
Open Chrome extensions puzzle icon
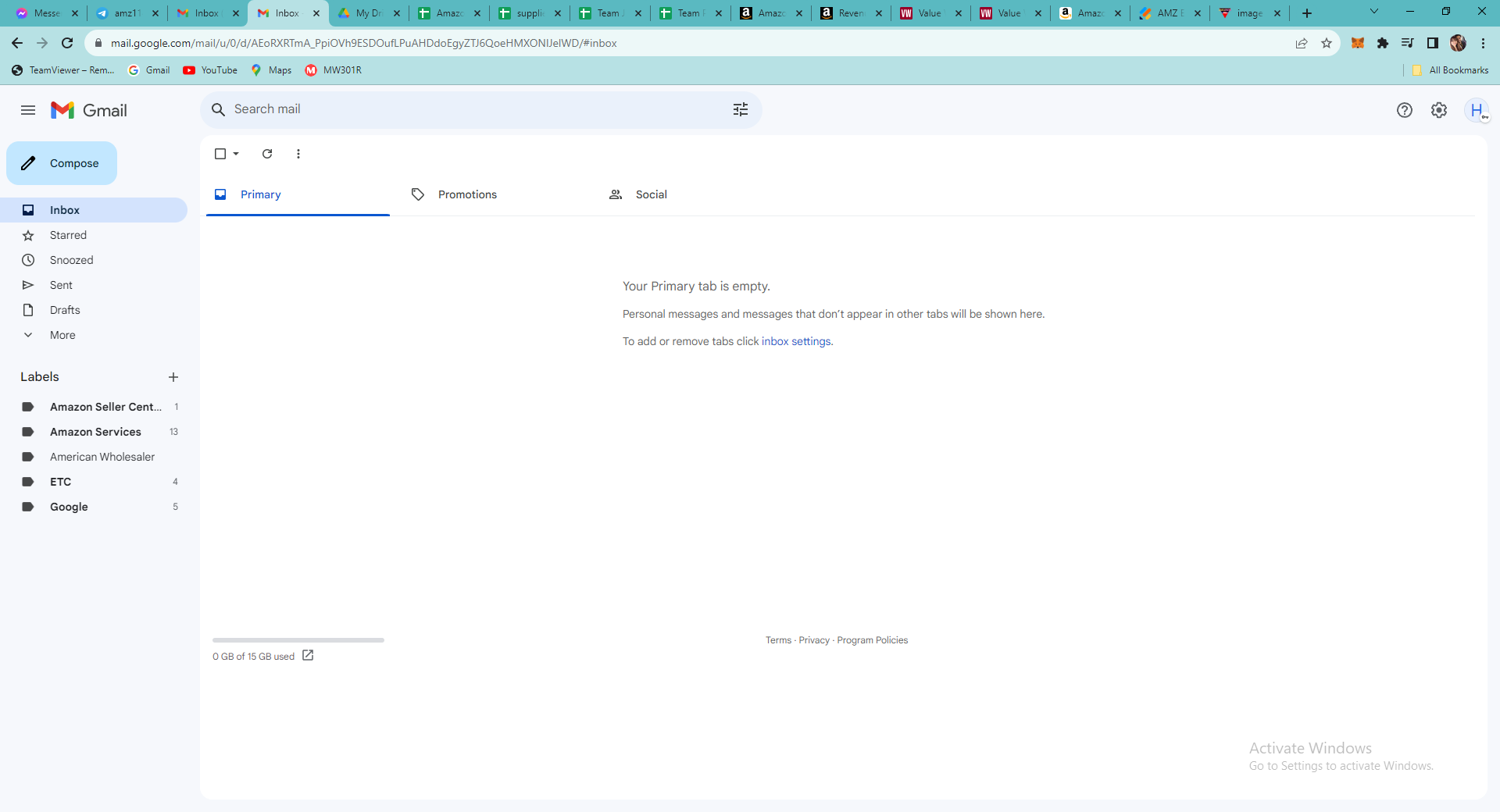pyautogui.click(x=1383, y=43)
